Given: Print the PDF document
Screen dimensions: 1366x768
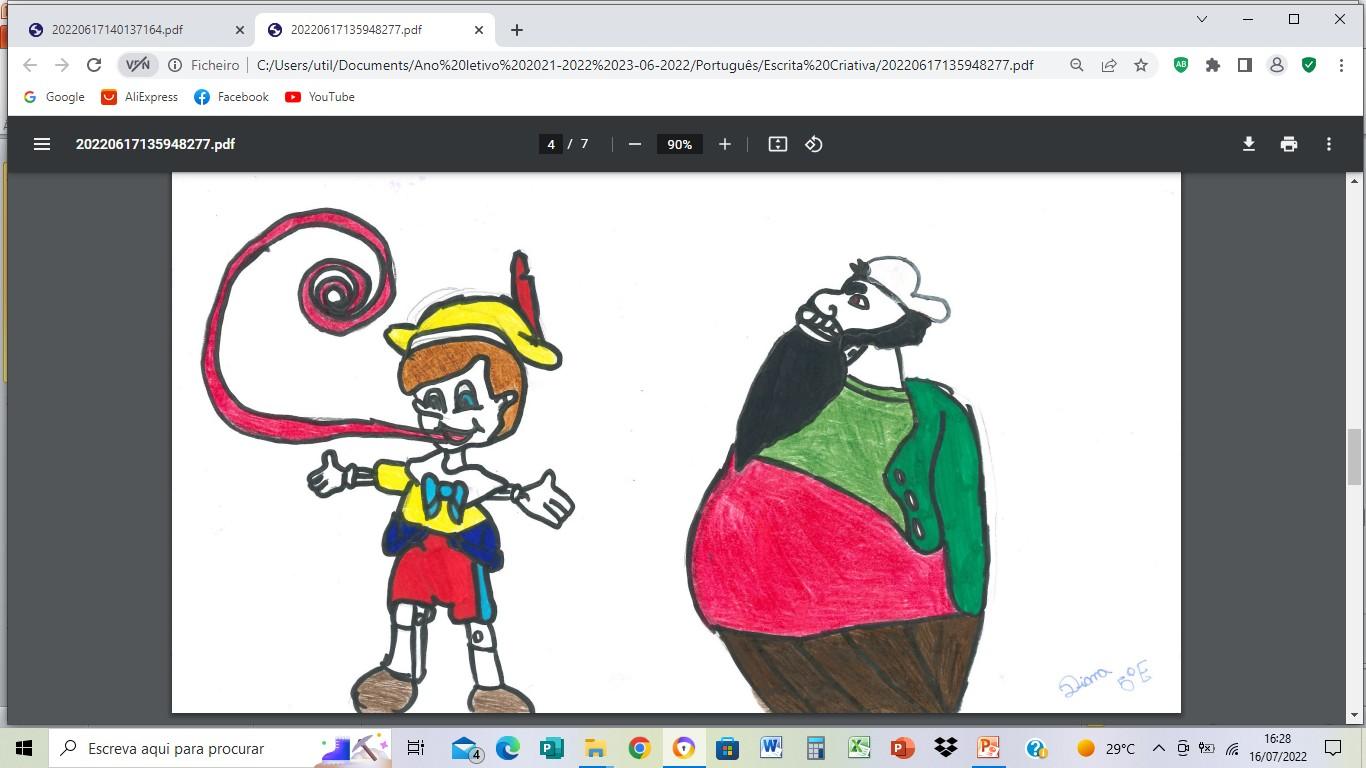Looking at the screenshot, I should 1289,144.
